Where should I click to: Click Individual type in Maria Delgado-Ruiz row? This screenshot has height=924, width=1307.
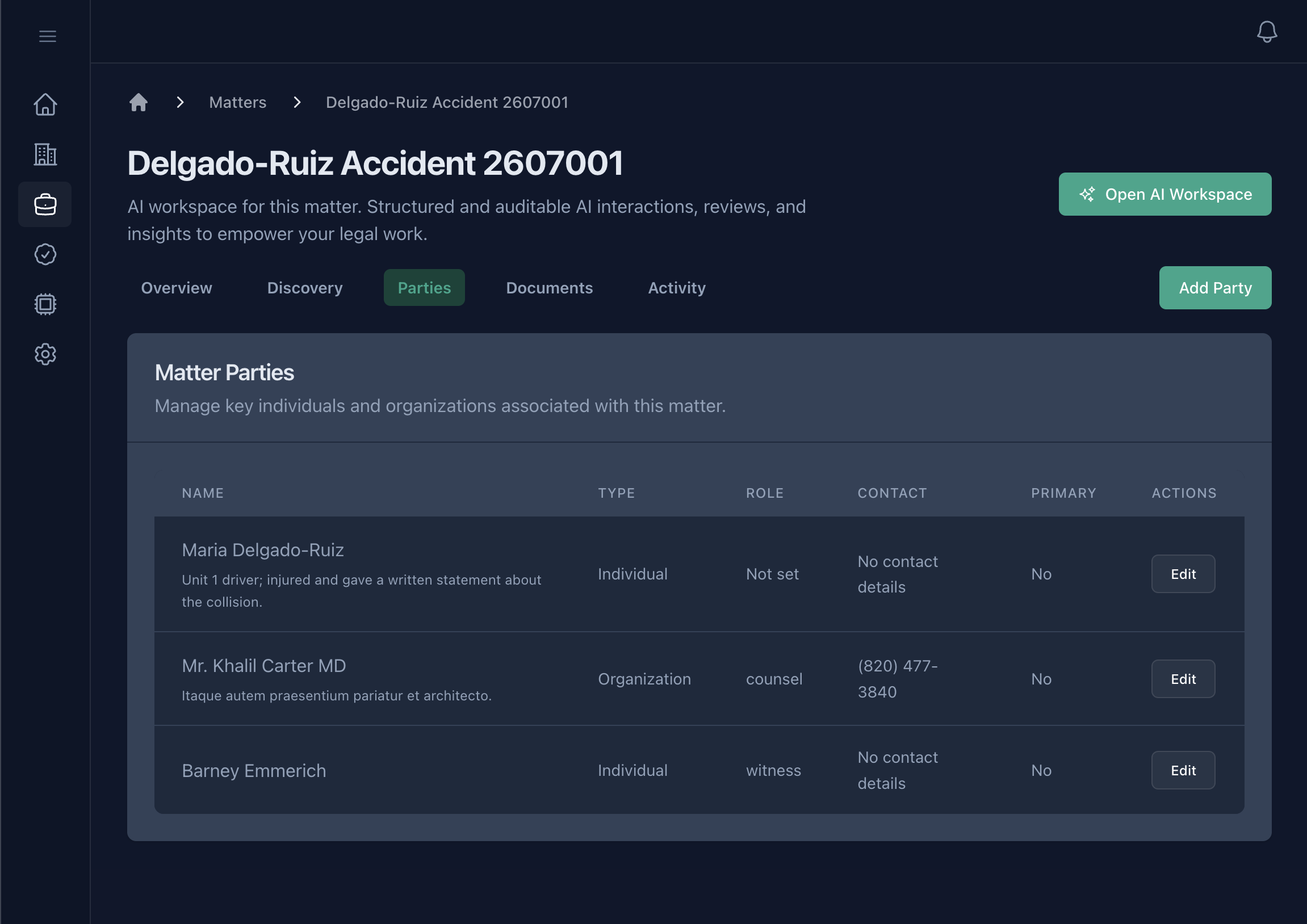pos(632,574)
